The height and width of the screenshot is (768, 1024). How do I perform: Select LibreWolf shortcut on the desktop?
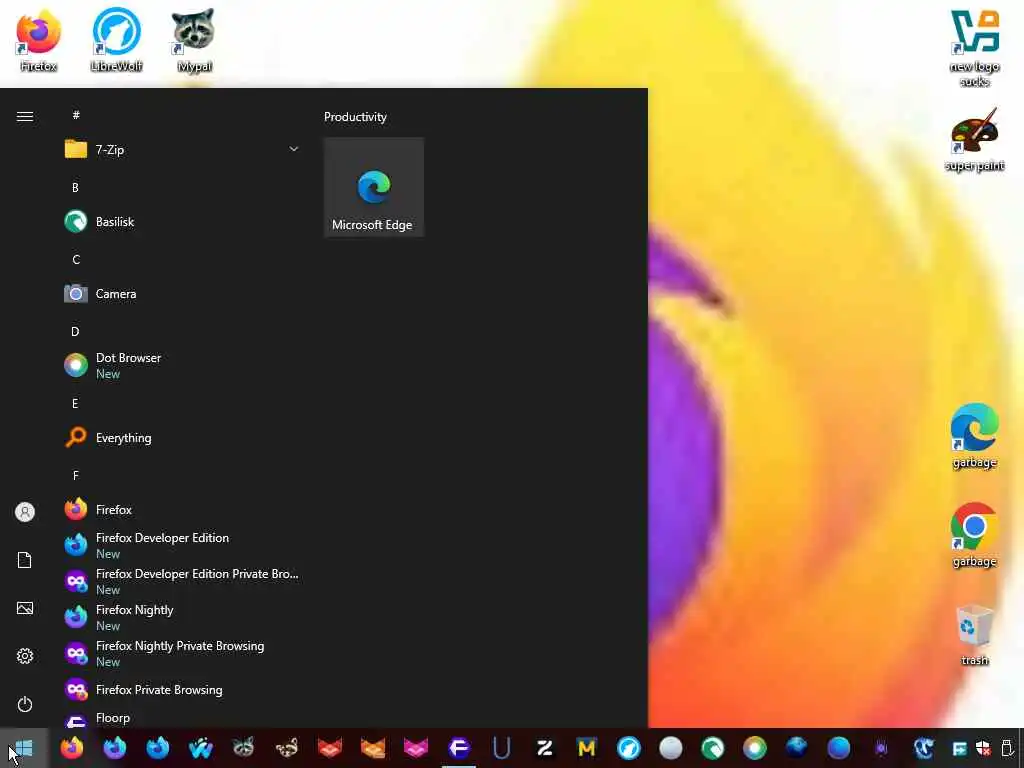pos(116,40)
